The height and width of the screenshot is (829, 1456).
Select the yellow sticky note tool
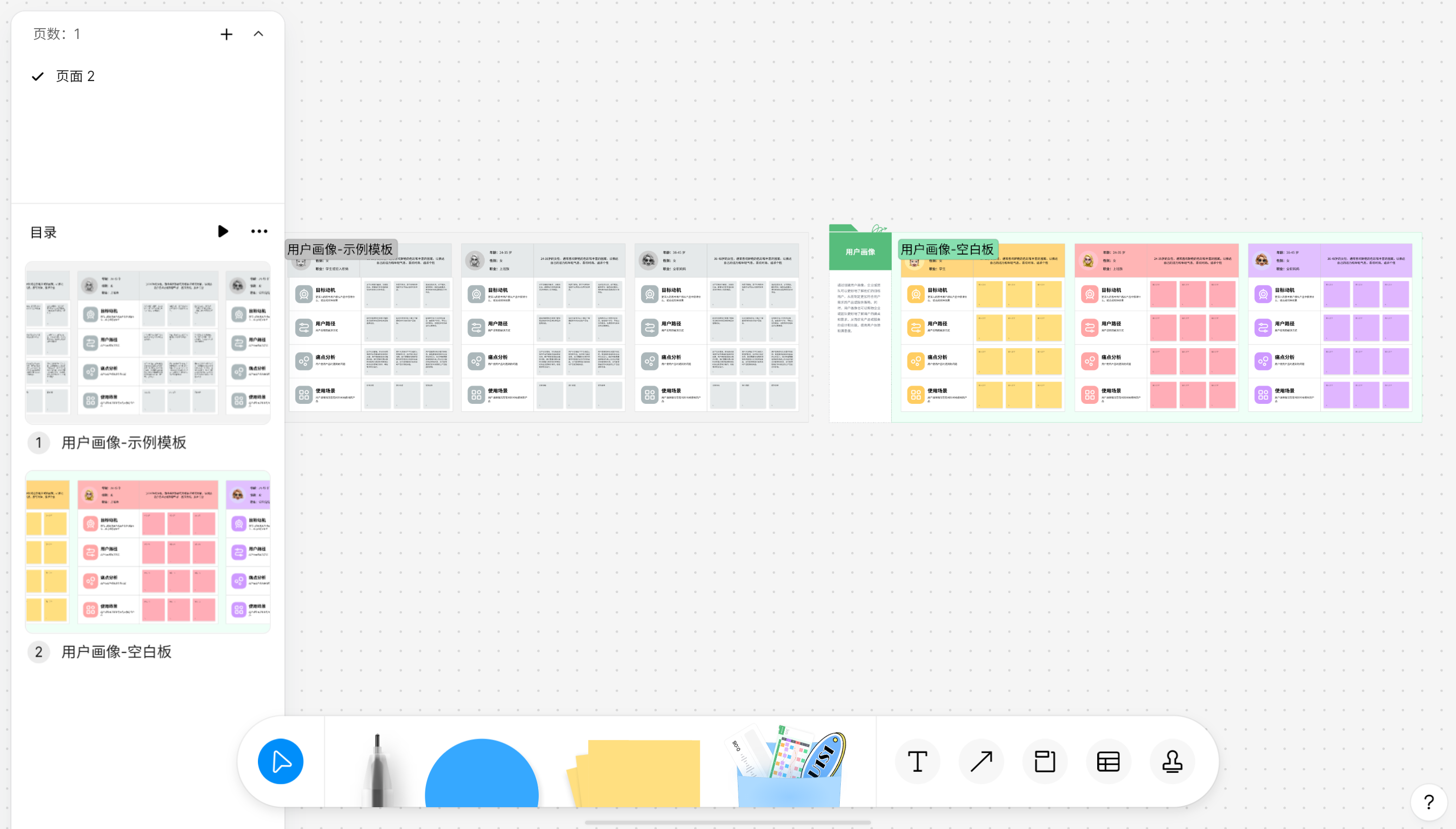pos(633,773)
